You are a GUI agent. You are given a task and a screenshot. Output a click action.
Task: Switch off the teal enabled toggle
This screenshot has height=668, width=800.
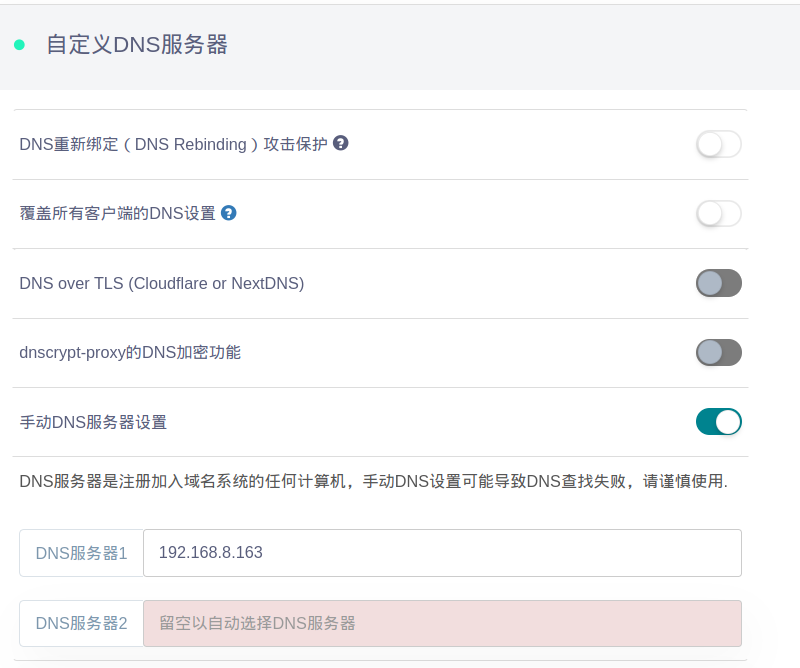point(718,422)
